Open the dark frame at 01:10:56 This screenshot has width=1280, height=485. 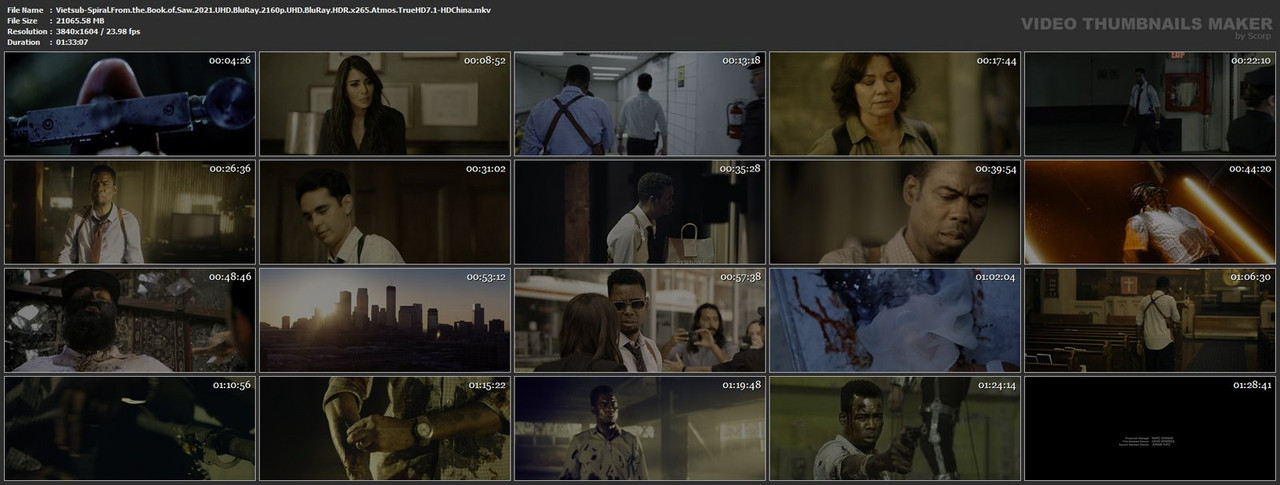[x=130, y=428]
